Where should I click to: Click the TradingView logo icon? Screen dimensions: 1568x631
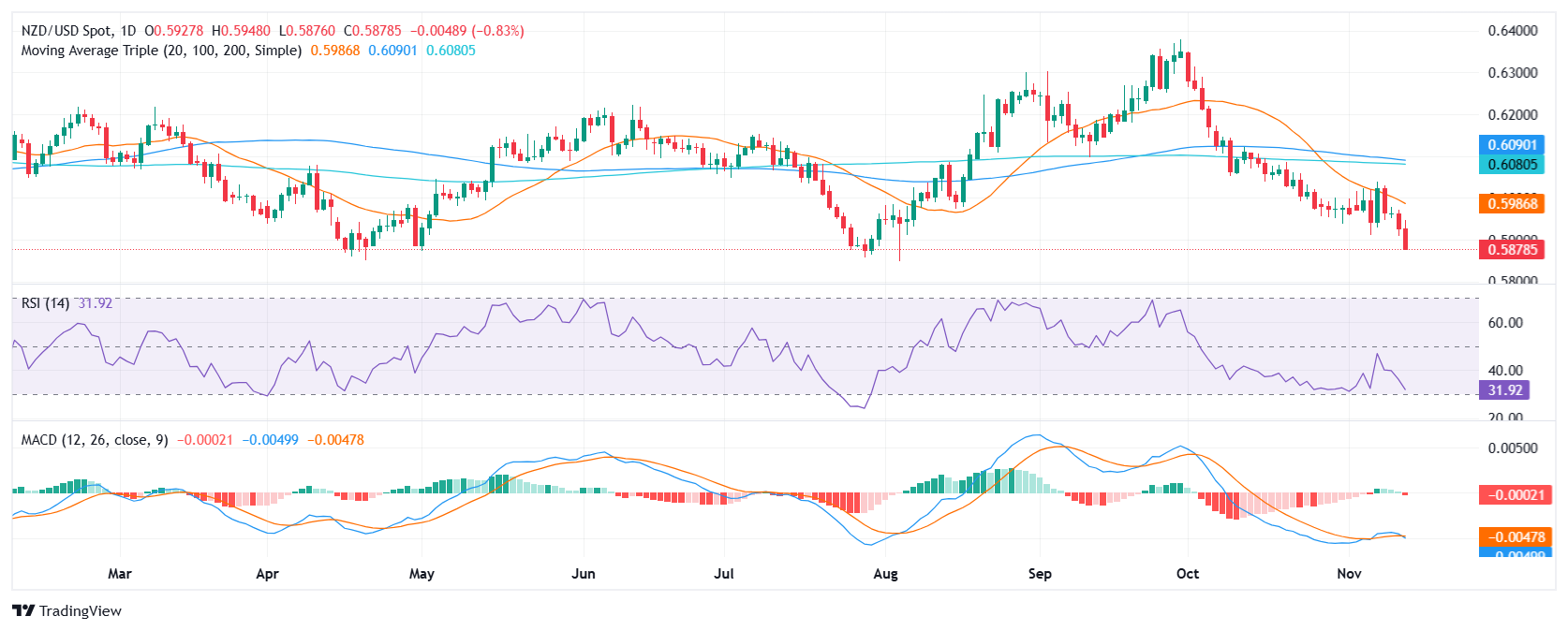pyautogui.click(x=23, y=611)
